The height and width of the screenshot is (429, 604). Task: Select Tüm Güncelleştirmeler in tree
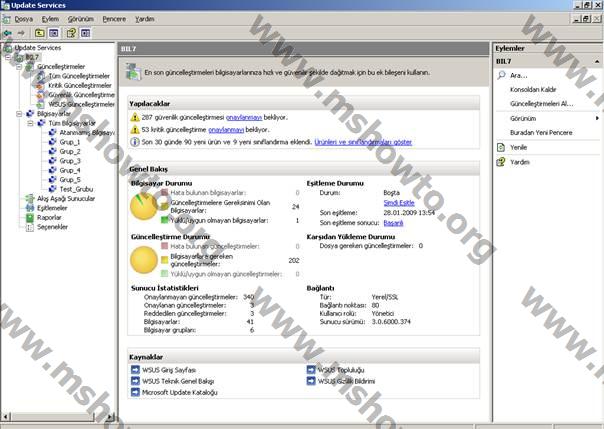click(79, 76)
